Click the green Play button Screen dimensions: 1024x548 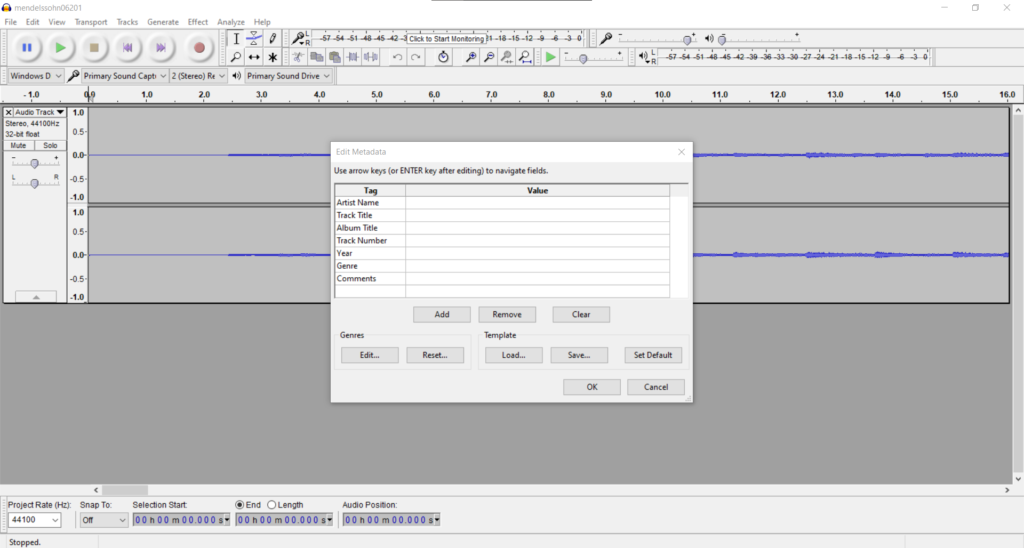pos(61,47)
